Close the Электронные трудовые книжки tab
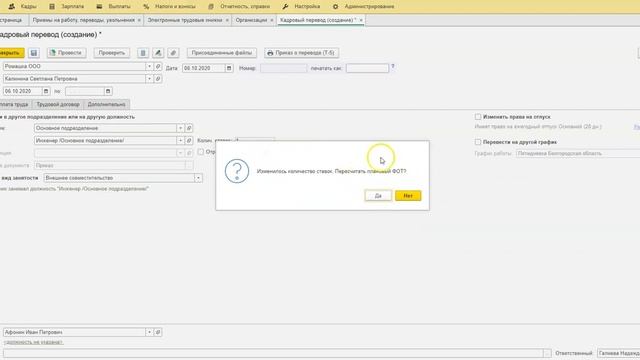Viewport: 640px width, 360px height. 227,20
